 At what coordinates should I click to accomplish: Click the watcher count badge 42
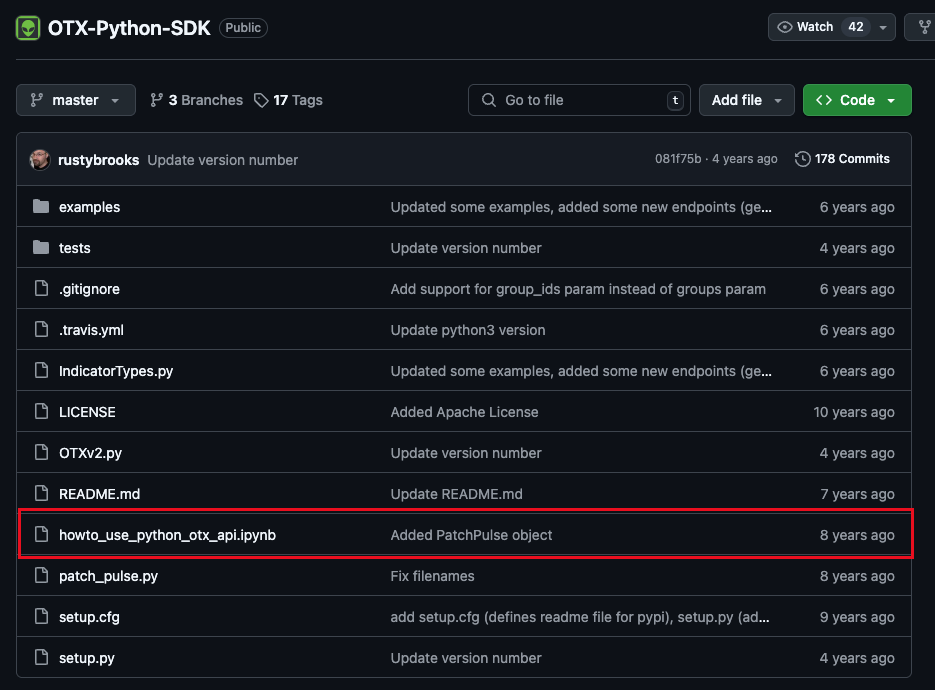coord(856,27)
